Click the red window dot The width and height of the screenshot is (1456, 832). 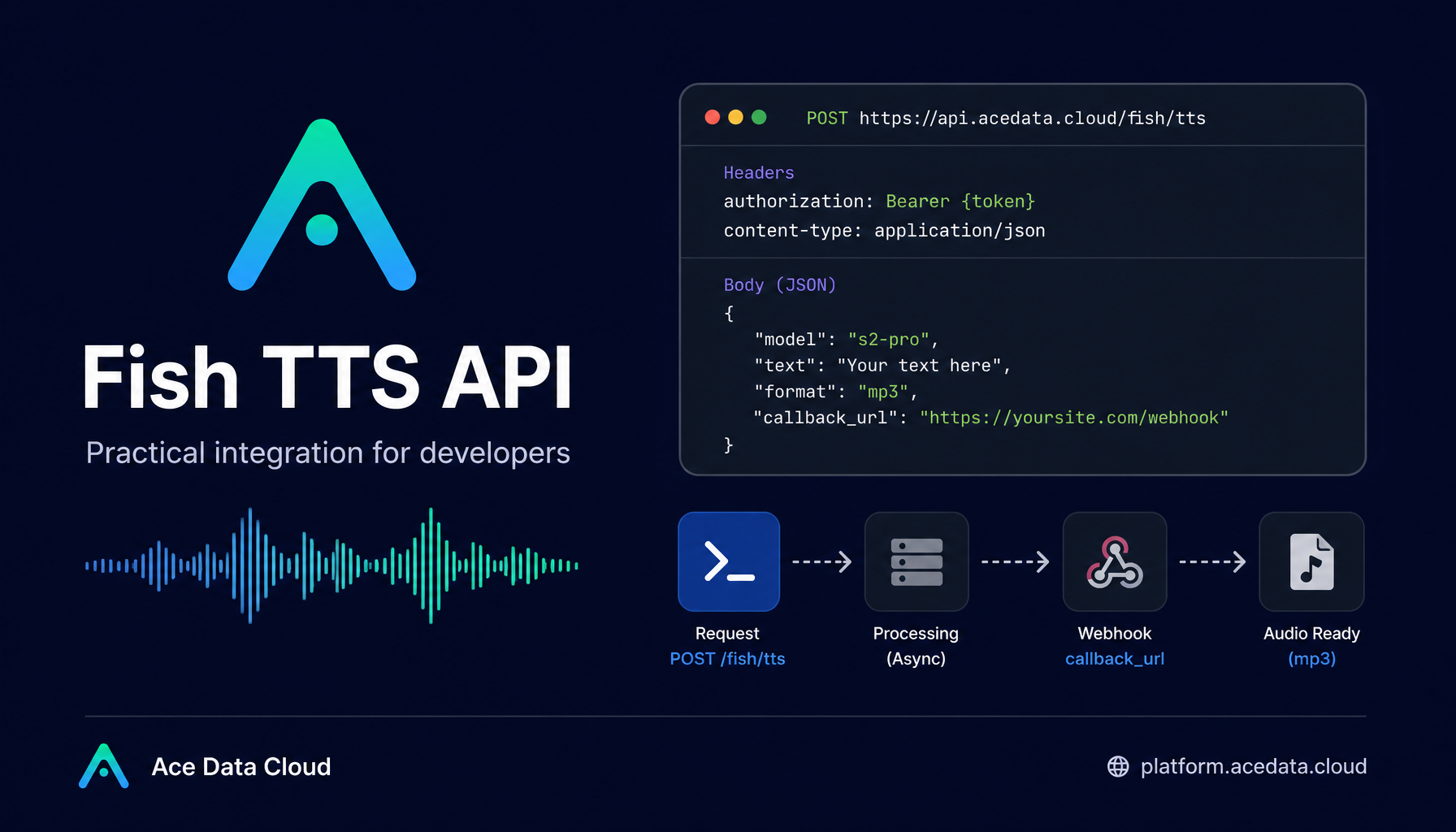(713, 117)
